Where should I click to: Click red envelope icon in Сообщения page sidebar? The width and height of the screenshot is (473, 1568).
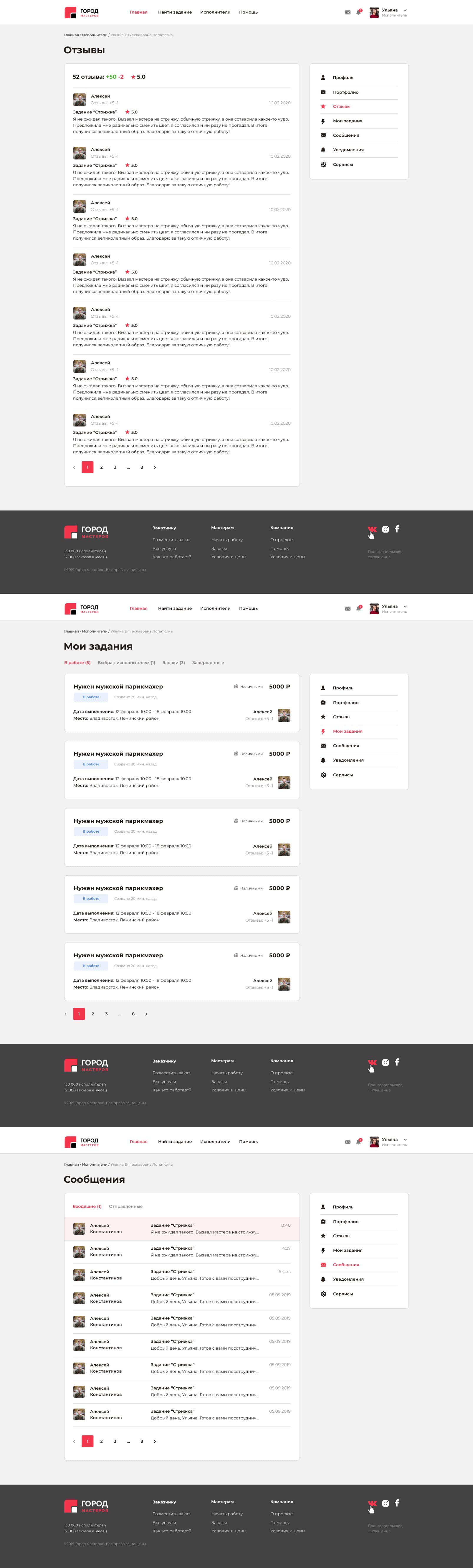click(x=323, y=1265)
